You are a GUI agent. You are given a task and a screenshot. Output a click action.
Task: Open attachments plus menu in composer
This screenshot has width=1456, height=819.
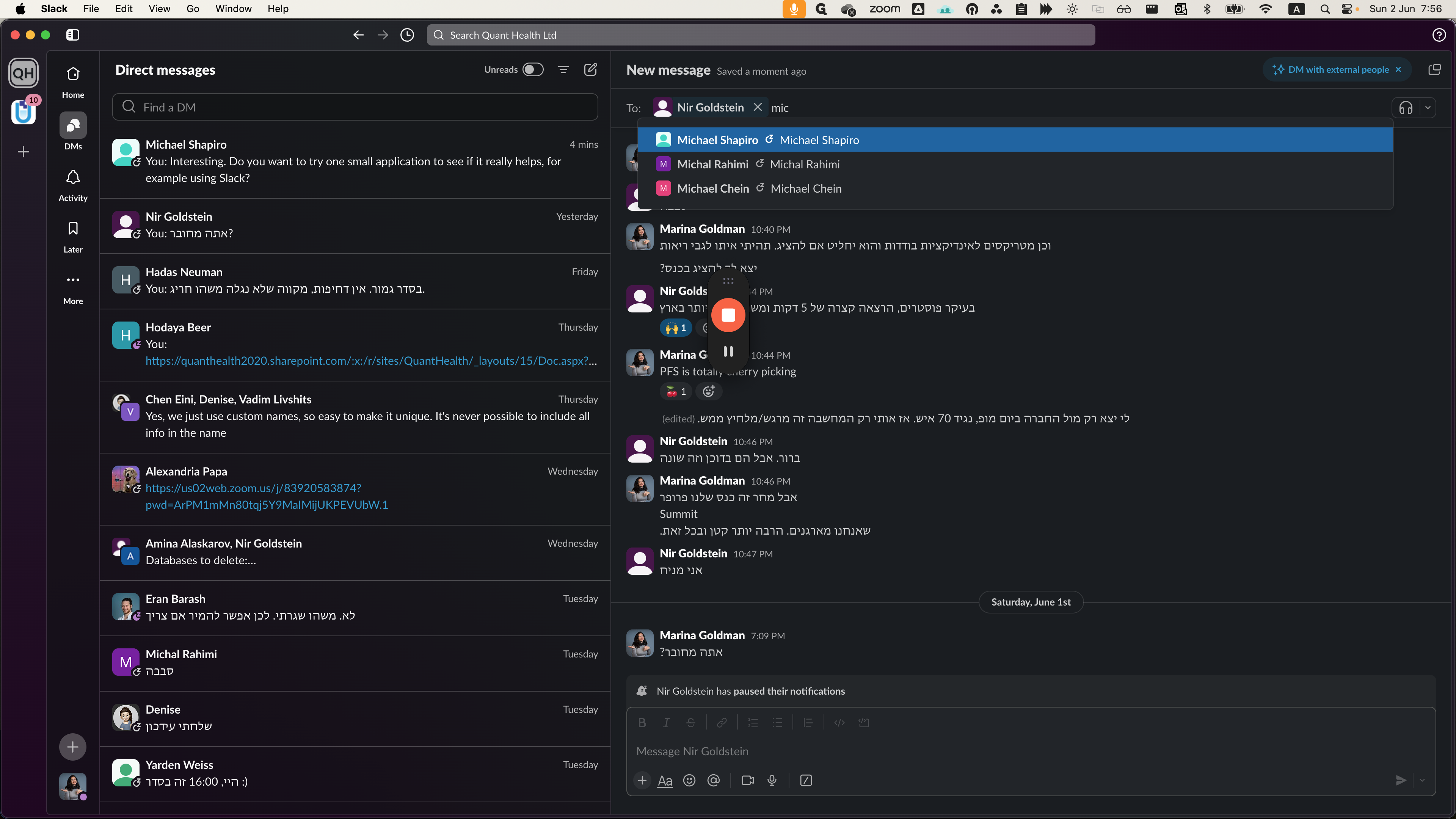click(642, 781)
